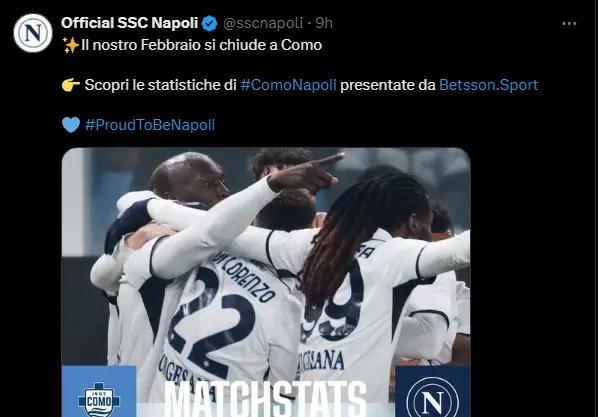Open the match photo of celebrating players
Screen dimensions: 598x417
tap(266, 282)
